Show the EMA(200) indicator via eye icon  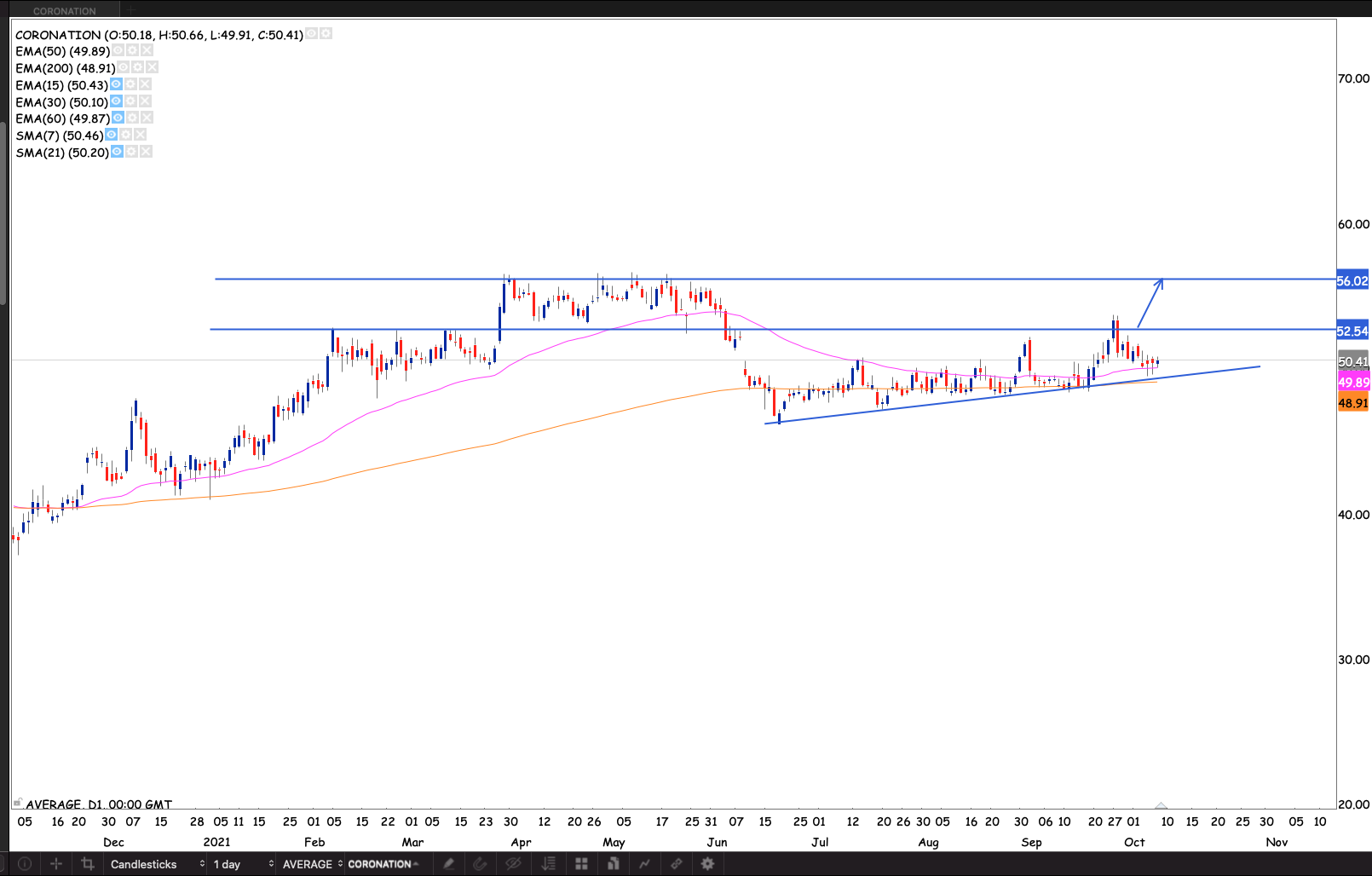(124, 67)
